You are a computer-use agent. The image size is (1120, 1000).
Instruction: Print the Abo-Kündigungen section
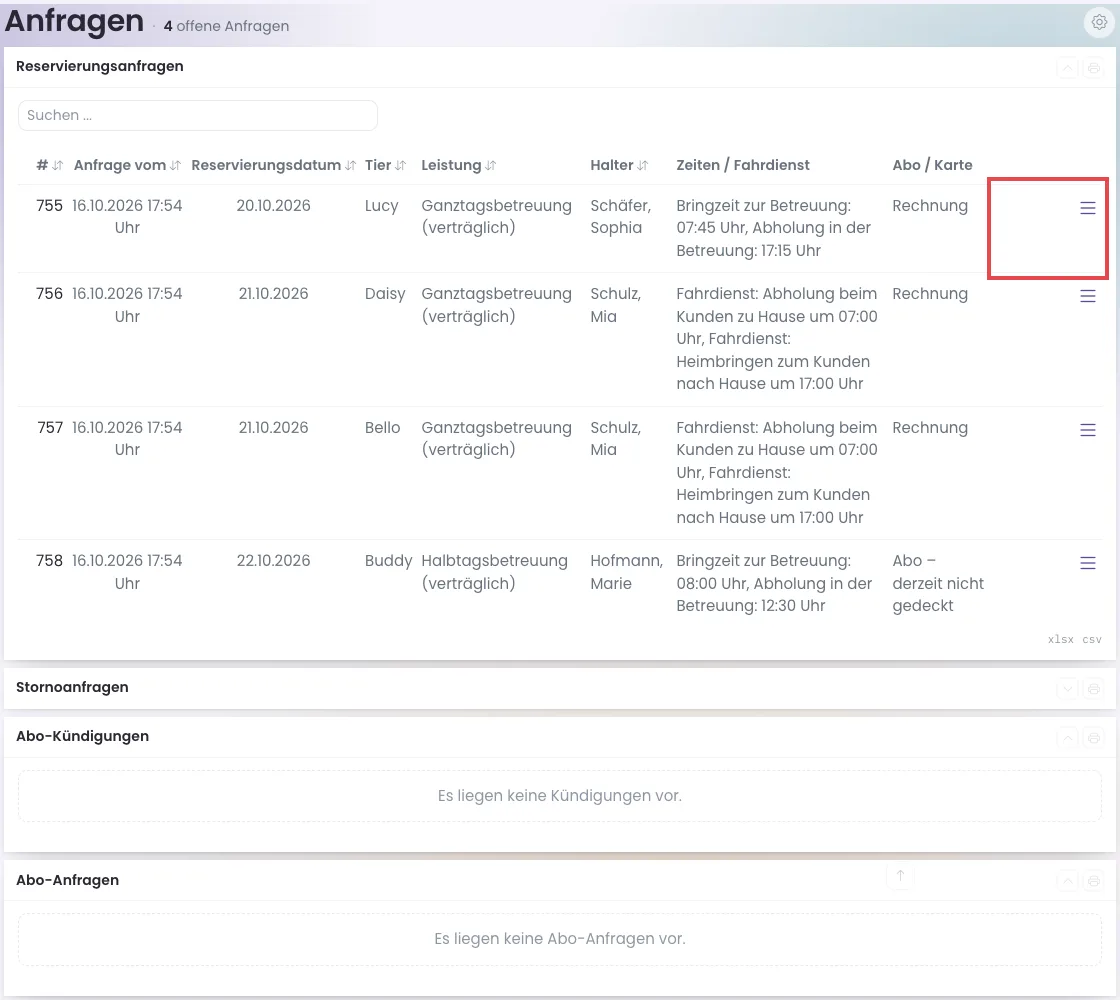[1094, 738]
